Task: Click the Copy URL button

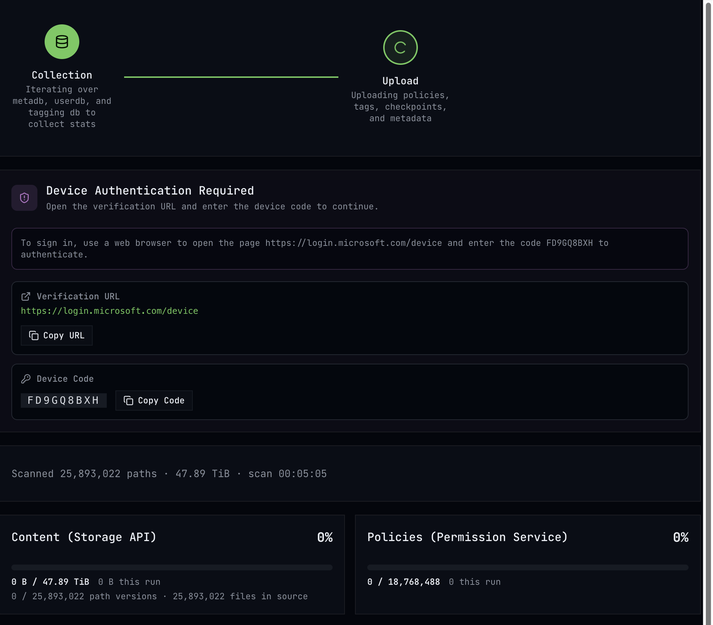Action: pos(57,336)
